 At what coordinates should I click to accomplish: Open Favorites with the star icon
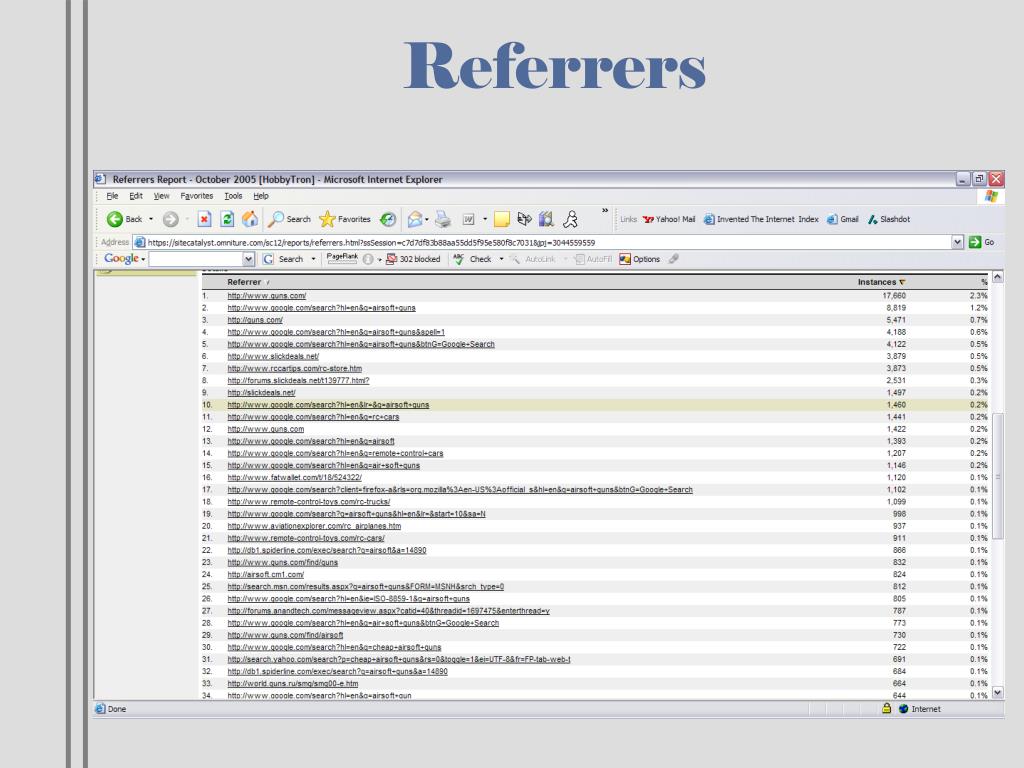(x=327, y=219)
